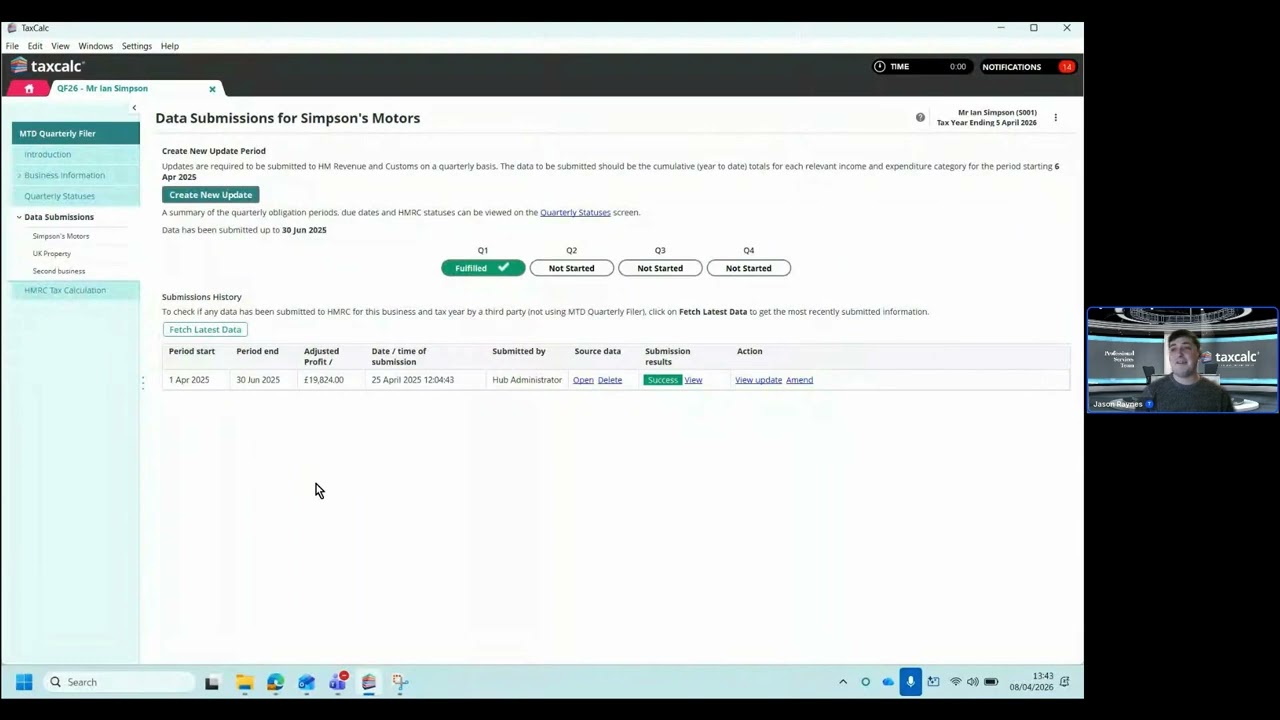Click Fetch Latest Data button
The image size is (1280, 720).
(x=205, y=329)
